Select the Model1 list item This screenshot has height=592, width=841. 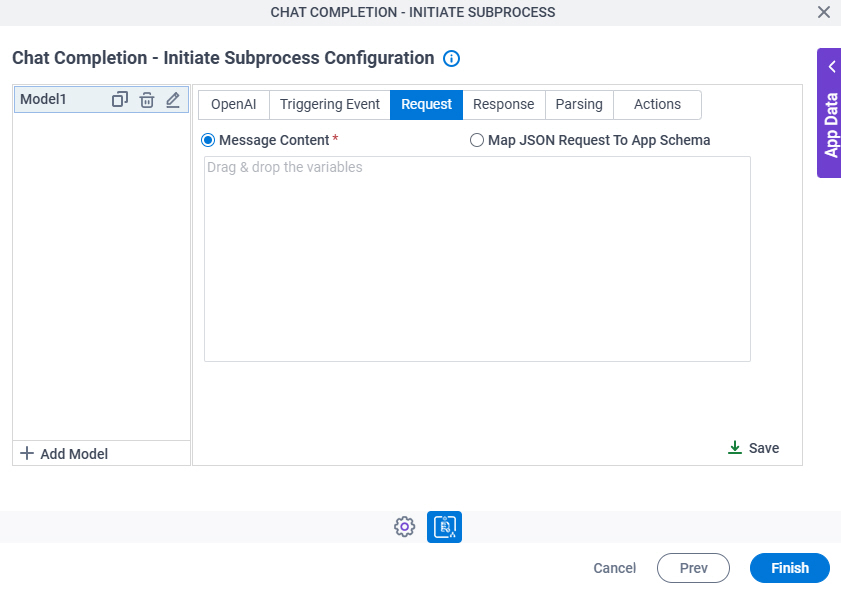pyautogui.click(x=101, y=100)
